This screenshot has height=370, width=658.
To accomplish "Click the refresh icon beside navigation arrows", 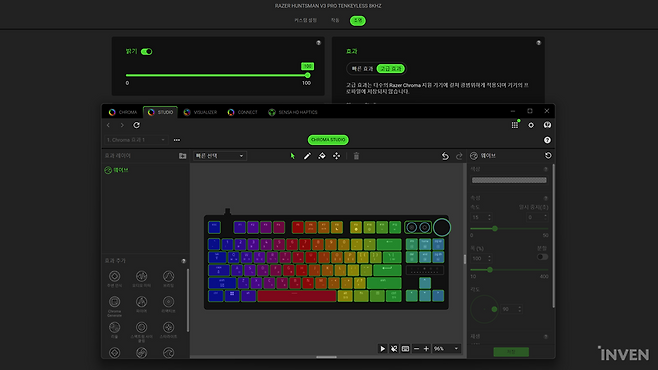I will pyautogui.click(x=136, y=125).
